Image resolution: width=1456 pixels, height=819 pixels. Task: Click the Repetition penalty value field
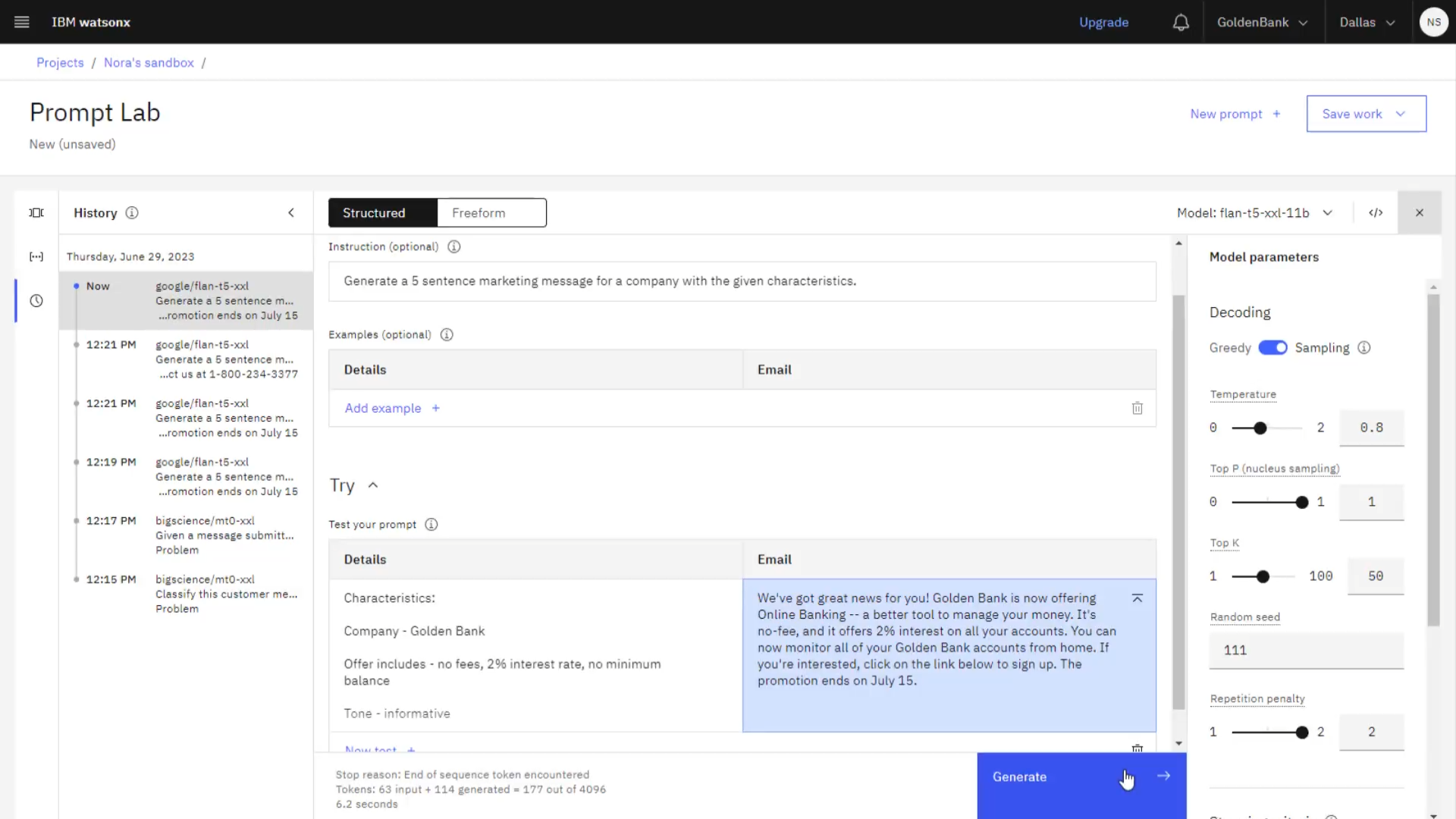[x=1371, y=733]
